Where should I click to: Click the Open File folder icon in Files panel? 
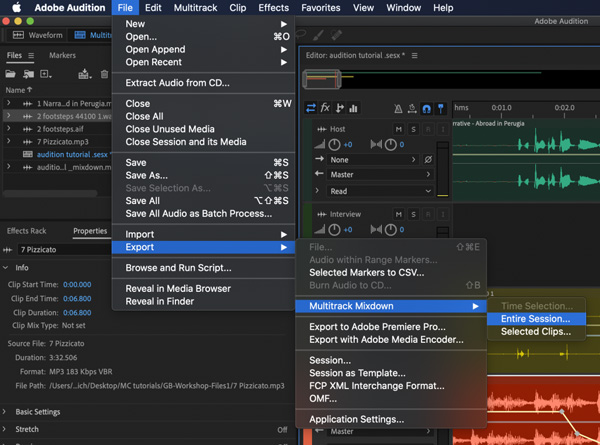pyautogui.click(x=10, y=74)
